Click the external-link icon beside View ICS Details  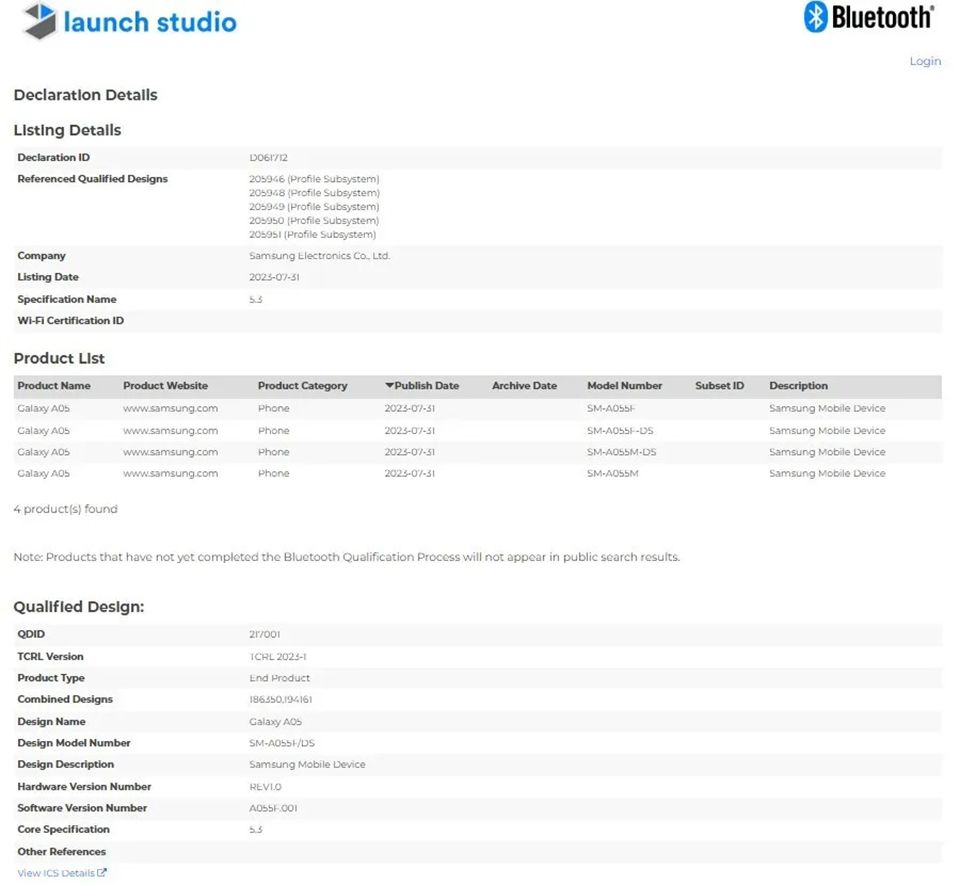pos(102,873)
